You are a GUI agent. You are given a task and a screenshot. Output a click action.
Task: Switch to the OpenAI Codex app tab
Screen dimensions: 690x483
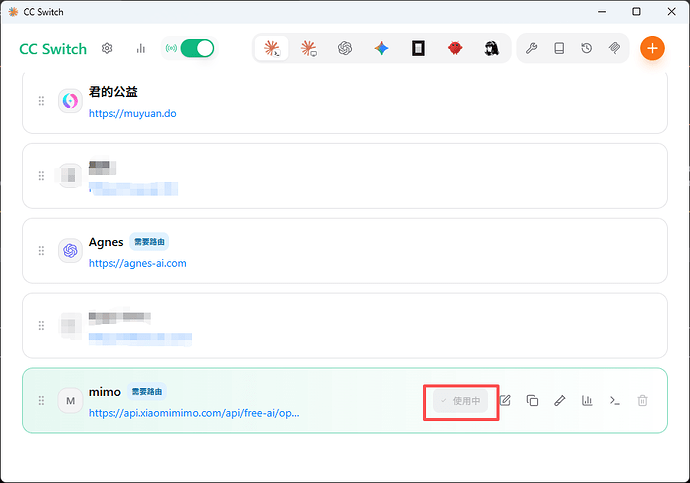(x=345, y=48)
